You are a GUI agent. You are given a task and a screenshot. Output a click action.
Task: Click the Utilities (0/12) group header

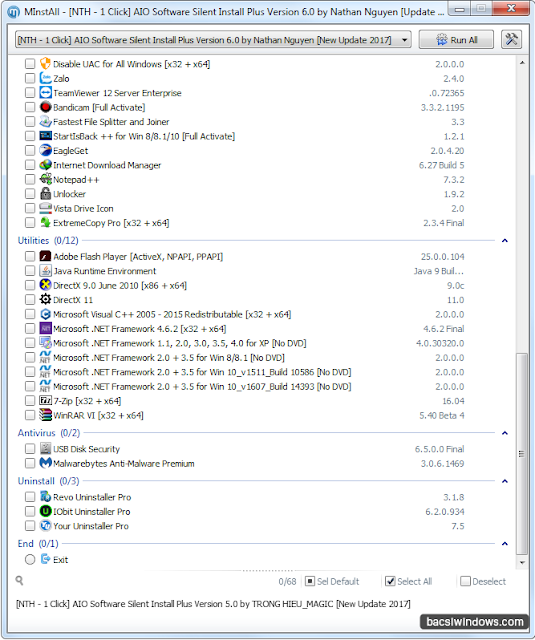[x=48, y=240]
